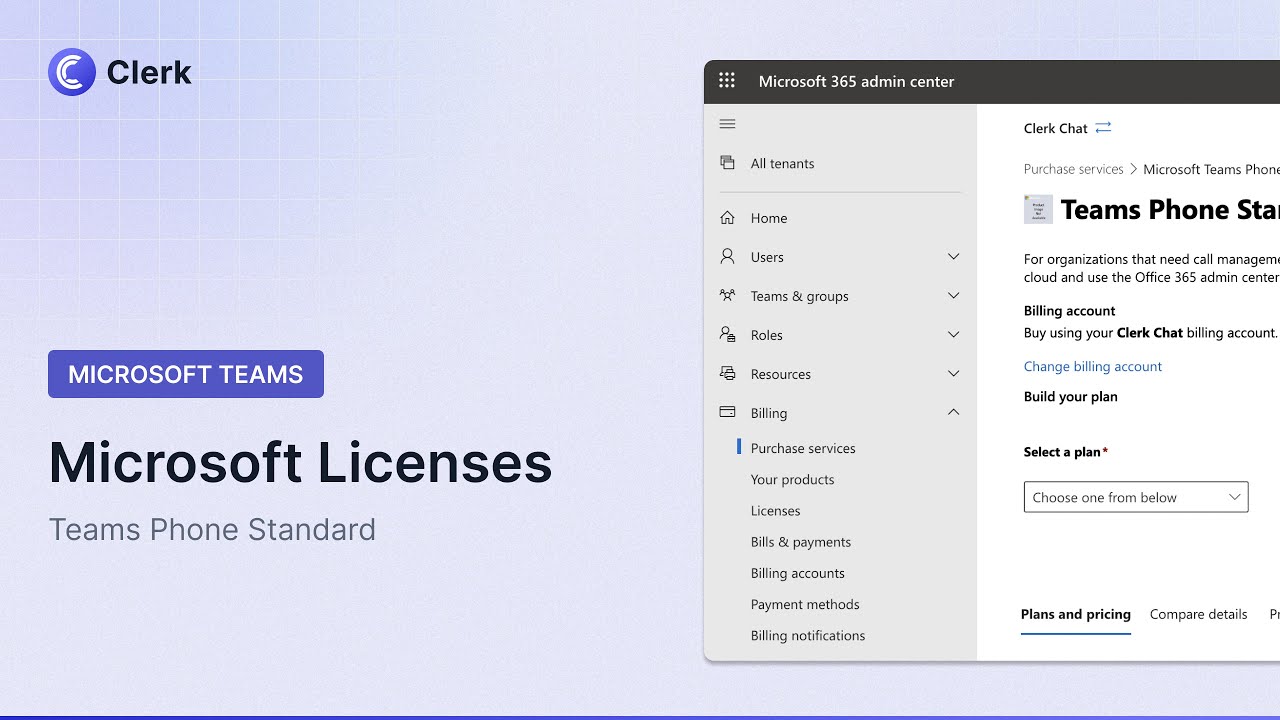The height and width of the screenshot is (720, 1280).
Task: Click the Teams & groups label
Action: tap(799, 296)
